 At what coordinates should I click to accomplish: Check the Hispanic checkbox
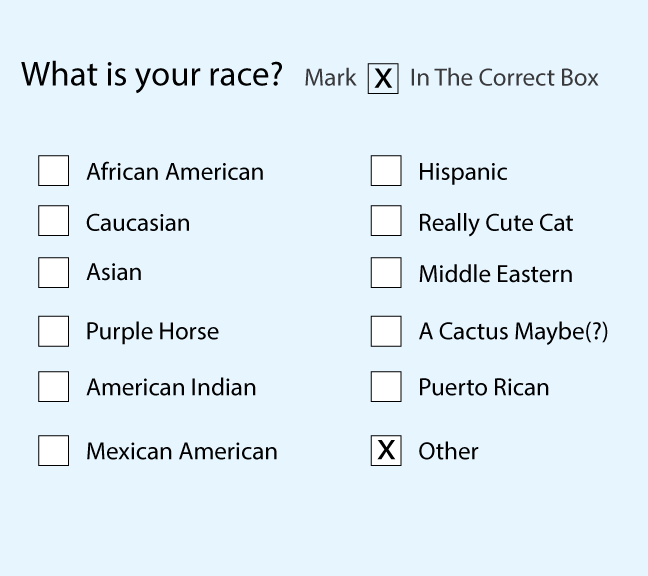(x=386, y=171)
